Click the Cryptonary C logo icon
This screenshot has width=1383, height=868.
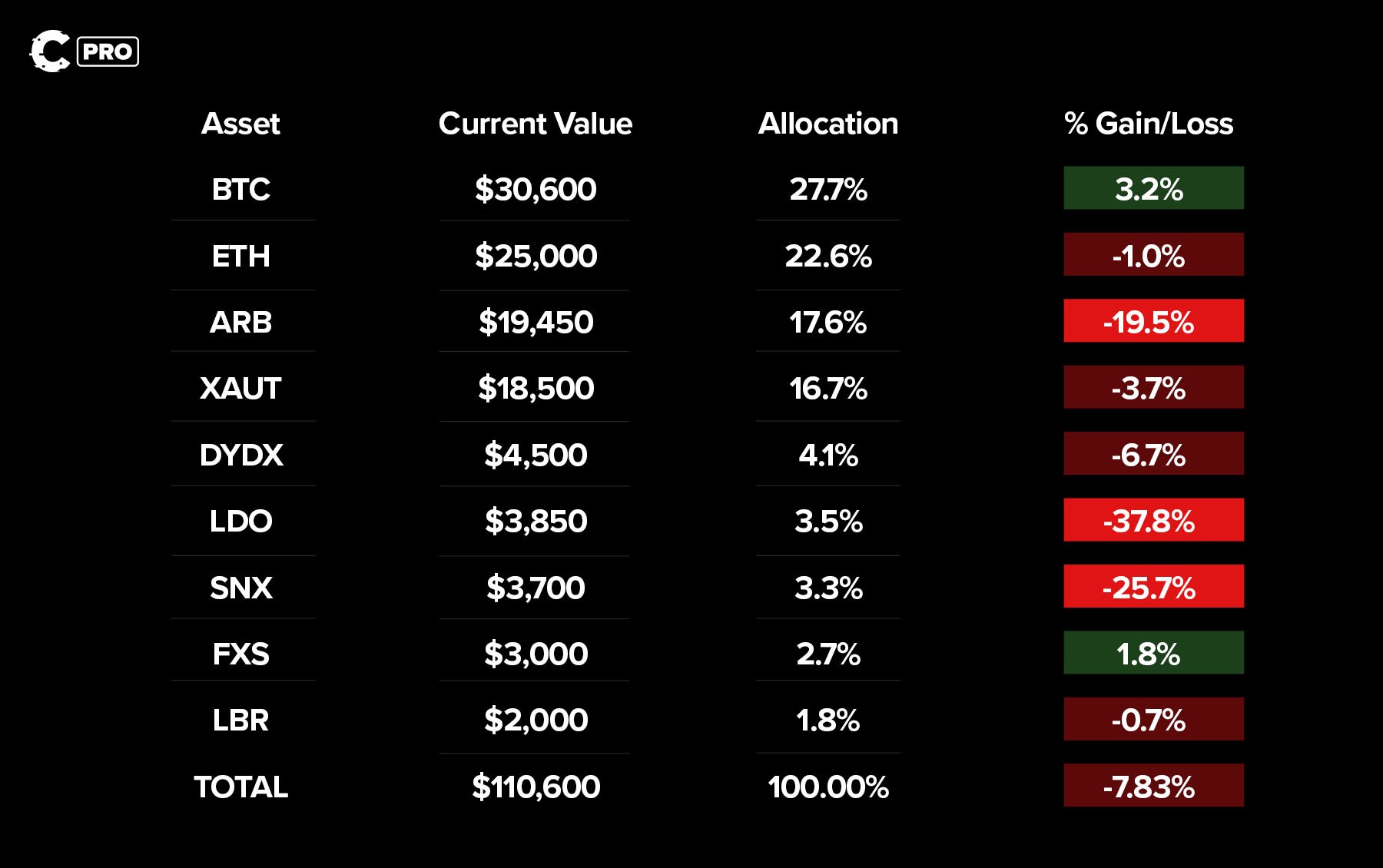pyautogui.click(x=50, y=51)
